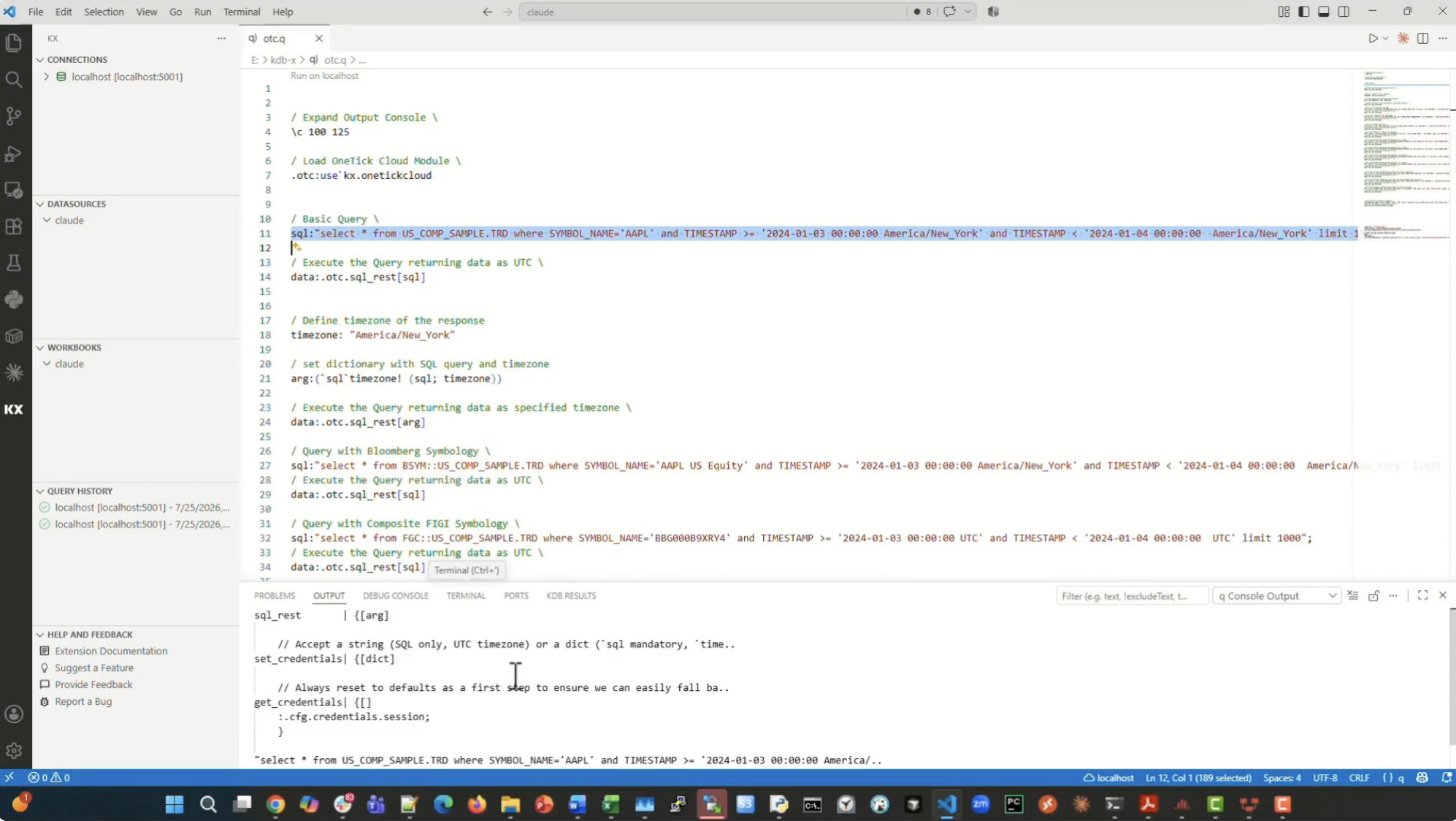Open the Search view in activity bar
The image size is (1456, 821).
[x=14, y=79]
